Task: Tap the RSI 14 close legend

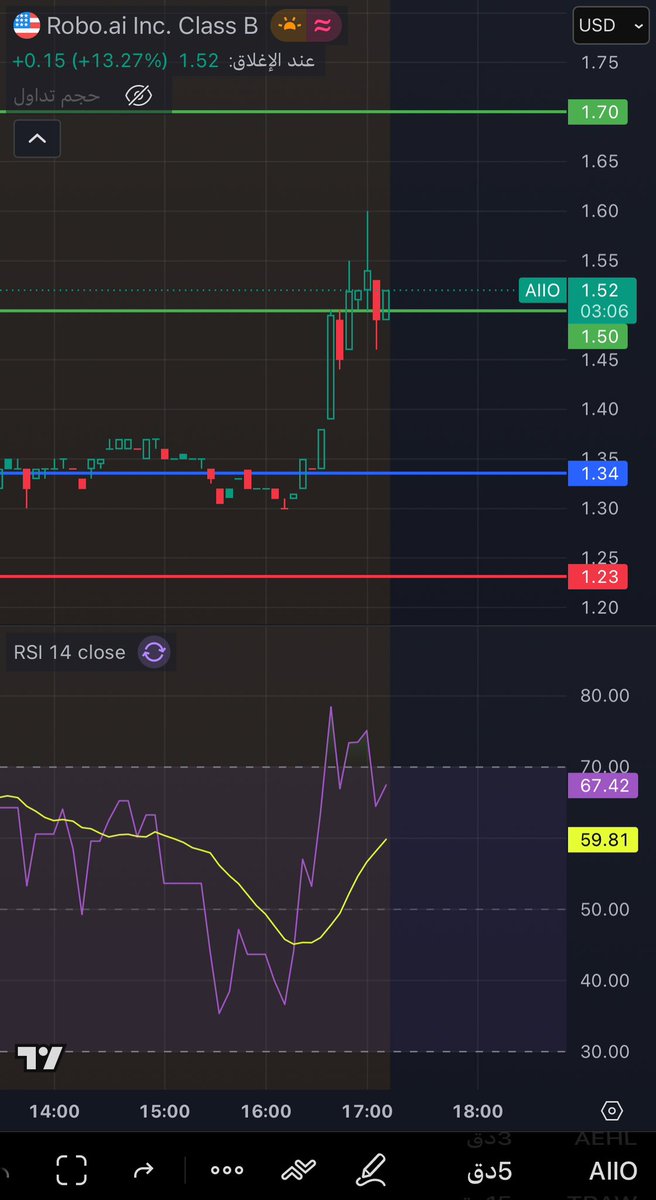Action: tap(70, 652)
